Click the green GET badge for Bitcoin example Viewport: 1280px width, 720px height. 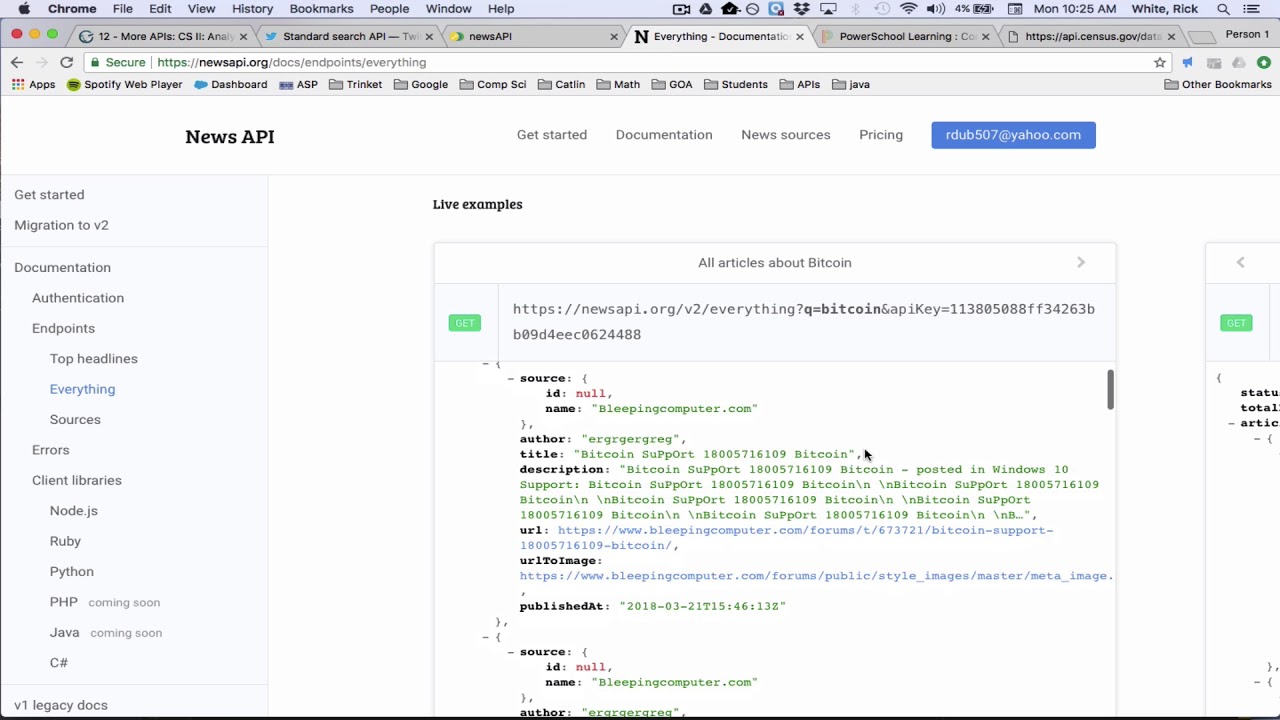tap(465, 322)
